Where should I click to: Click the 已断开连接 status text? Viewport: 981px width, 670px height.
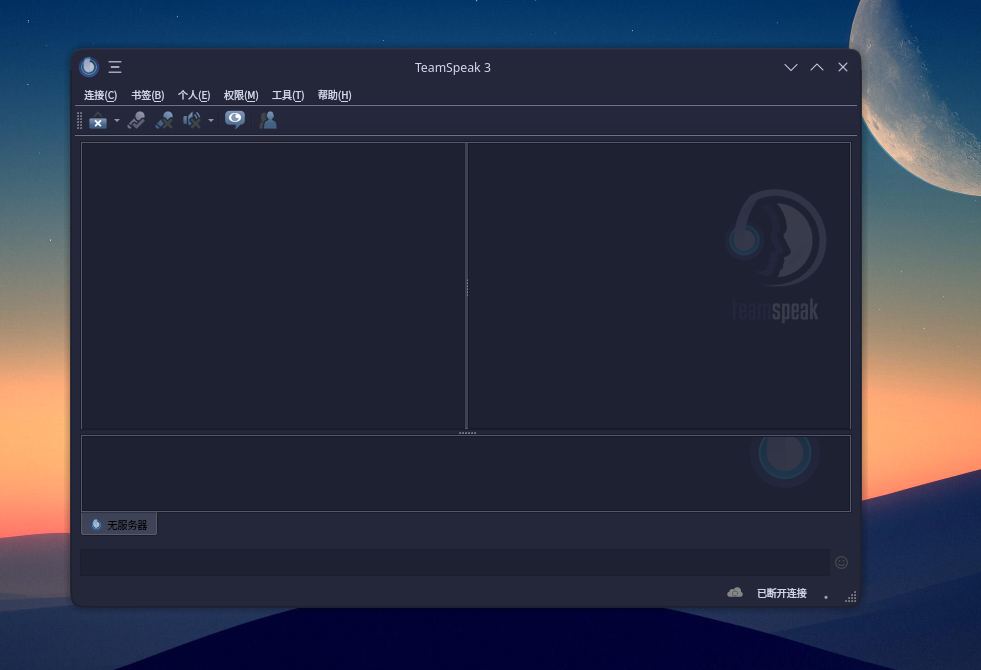[x=781, y=592]
